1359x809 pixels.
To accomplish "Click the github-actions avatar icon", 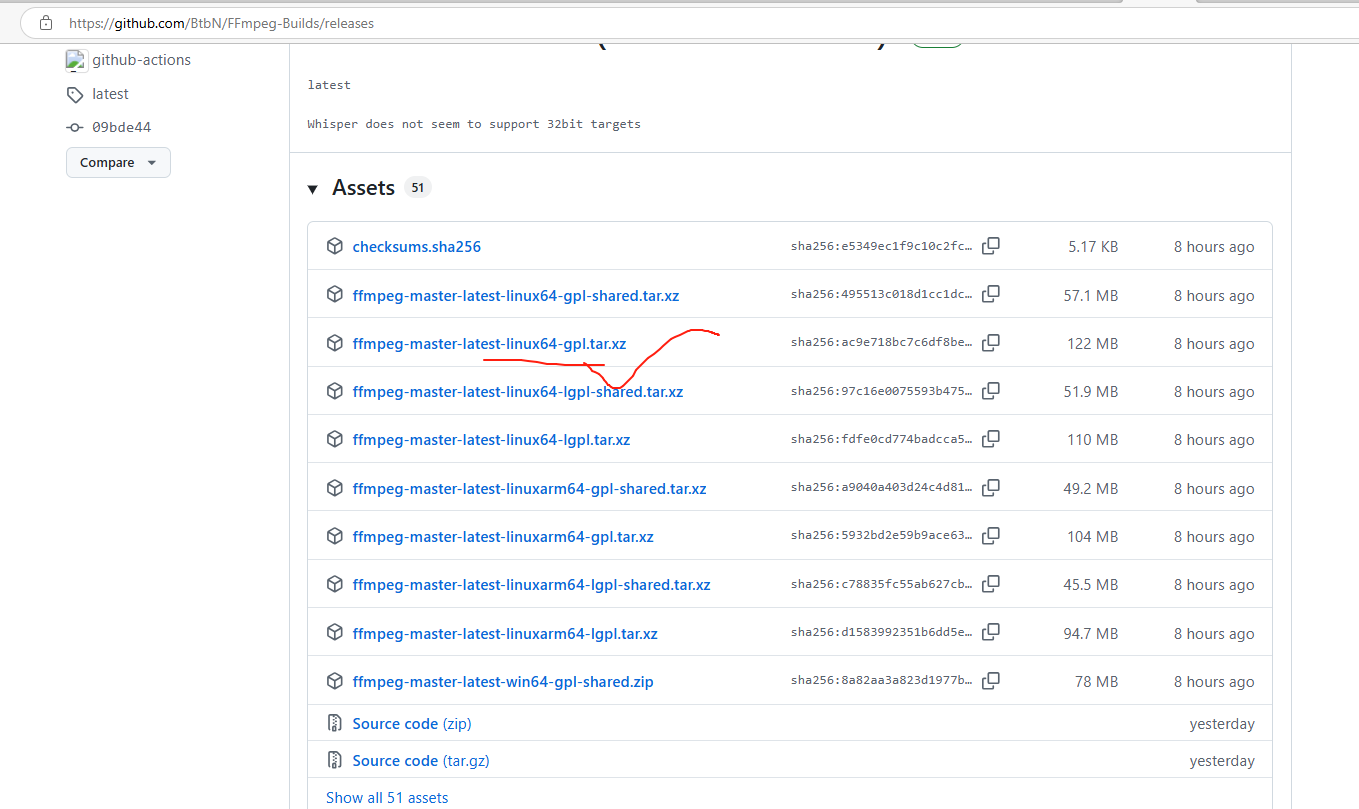I will tap(76, 61).
